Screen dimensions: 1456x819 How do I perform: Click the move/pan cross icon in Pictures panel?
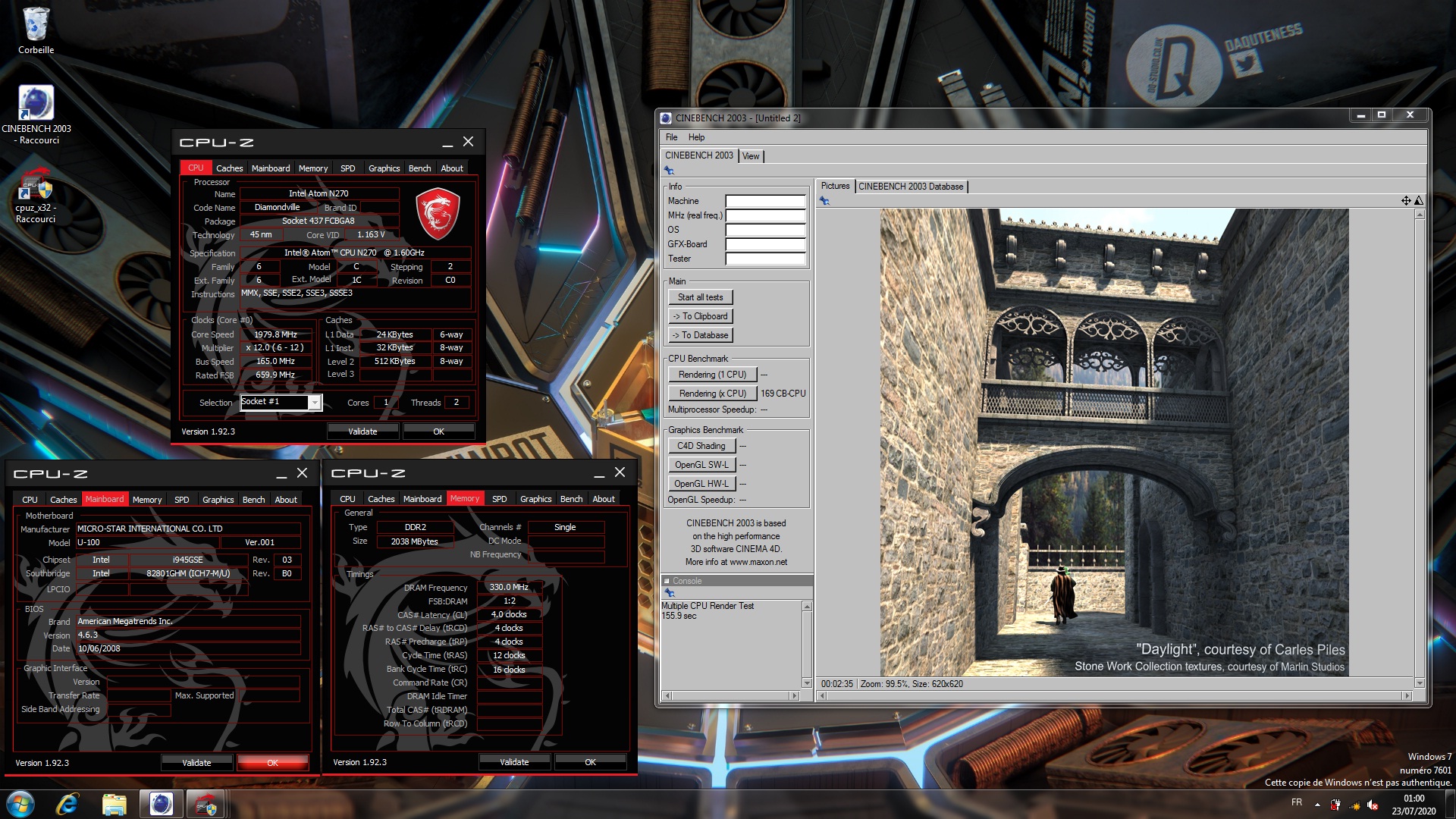click(x=1406, y=200)
